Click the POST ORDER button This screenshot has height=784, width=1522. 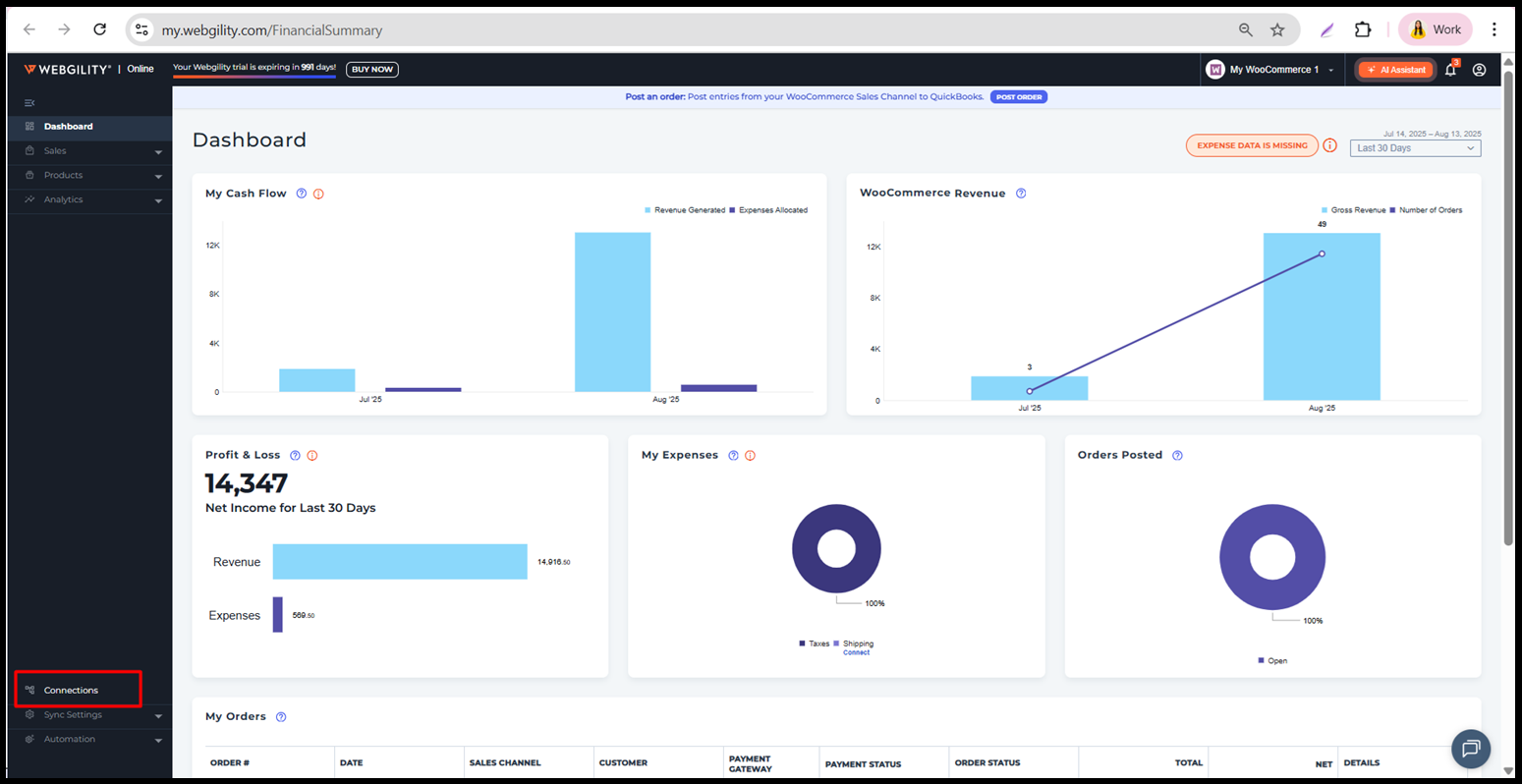click(1018, 97)
